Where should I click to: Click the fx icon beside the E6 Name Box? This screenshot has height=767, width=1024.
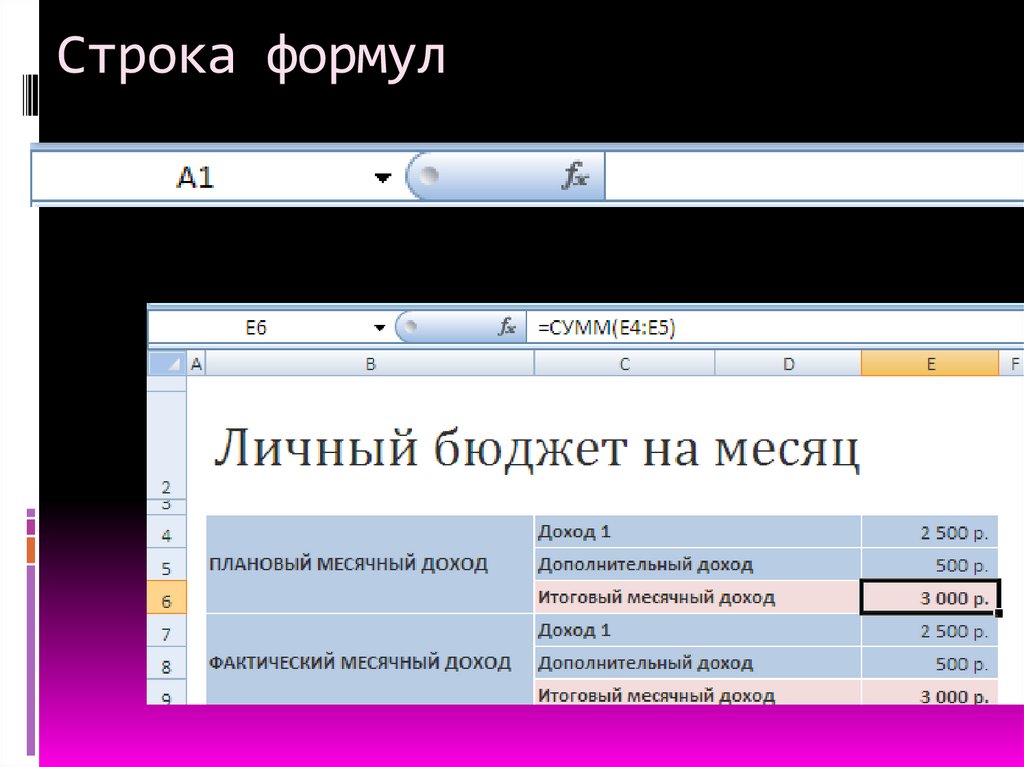click(508, 326)
